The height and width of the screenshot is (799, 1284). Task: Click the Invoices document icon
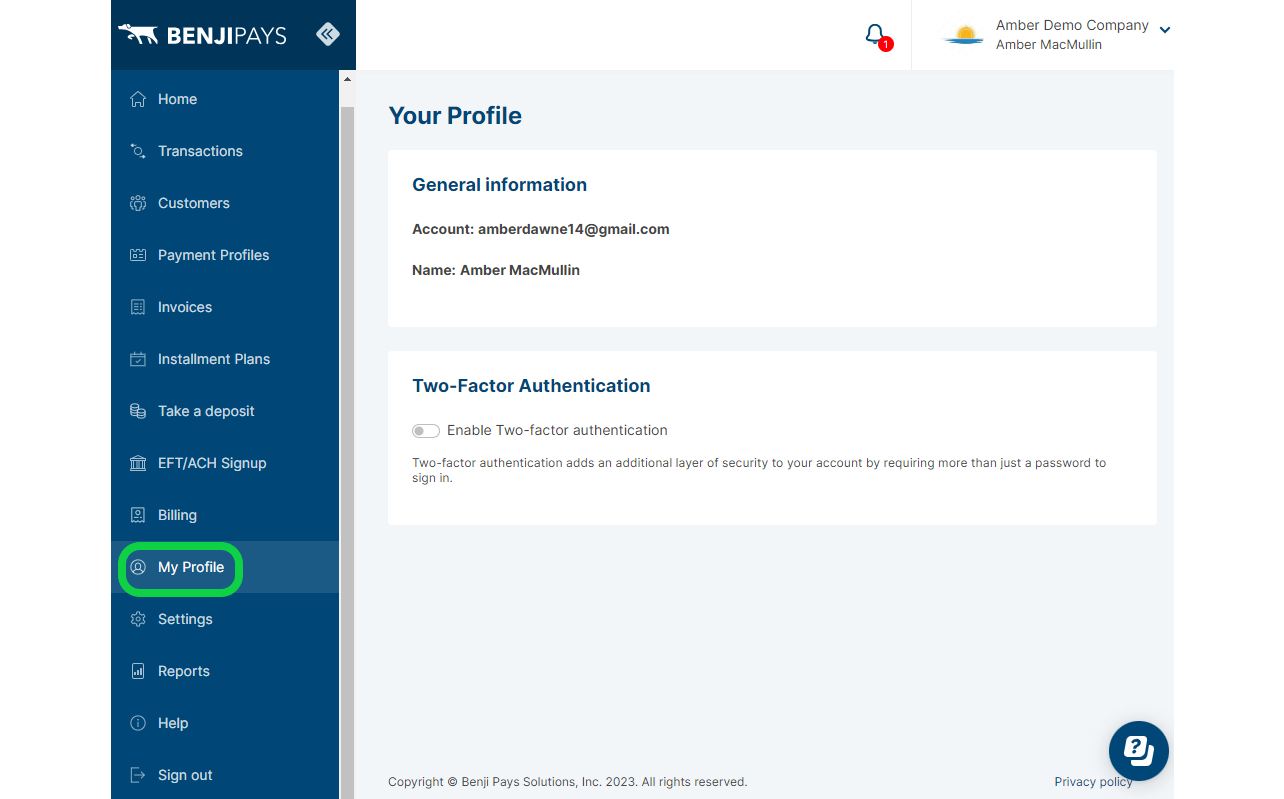click(x=138, y=307)
